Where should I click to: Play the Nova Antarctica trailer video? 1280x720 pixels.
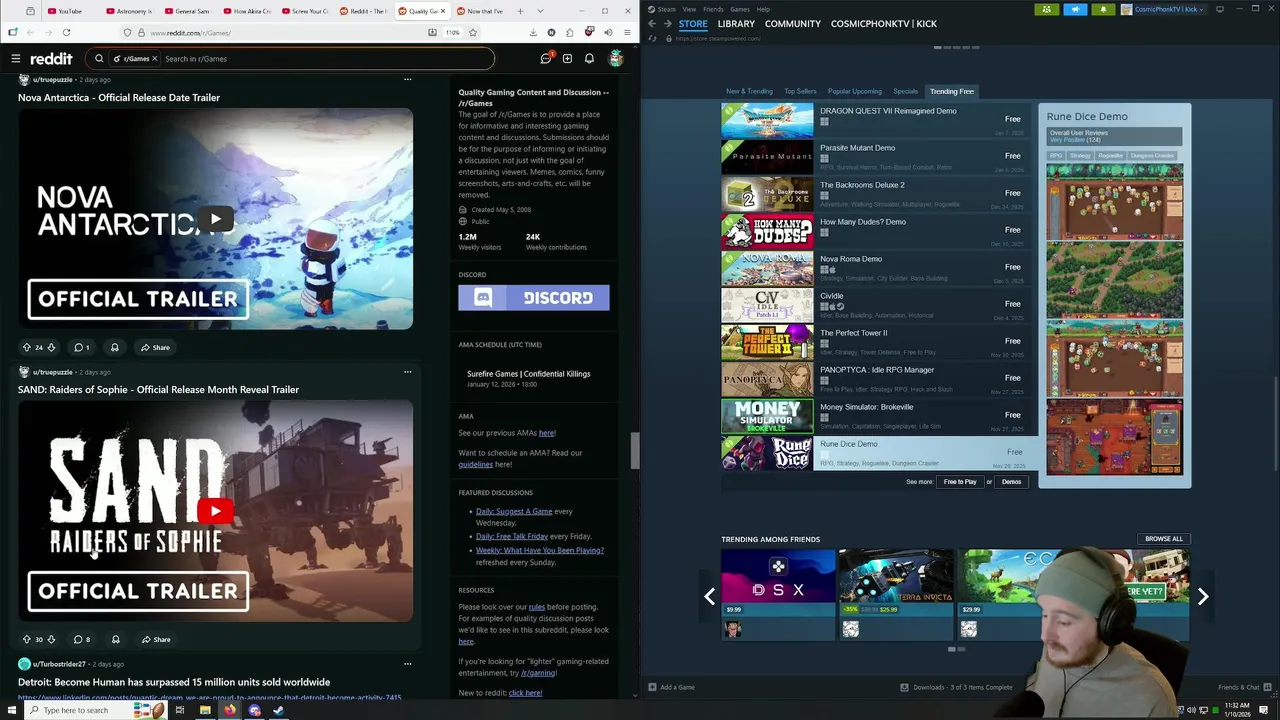pyautogui.click(x=215, y=219)
